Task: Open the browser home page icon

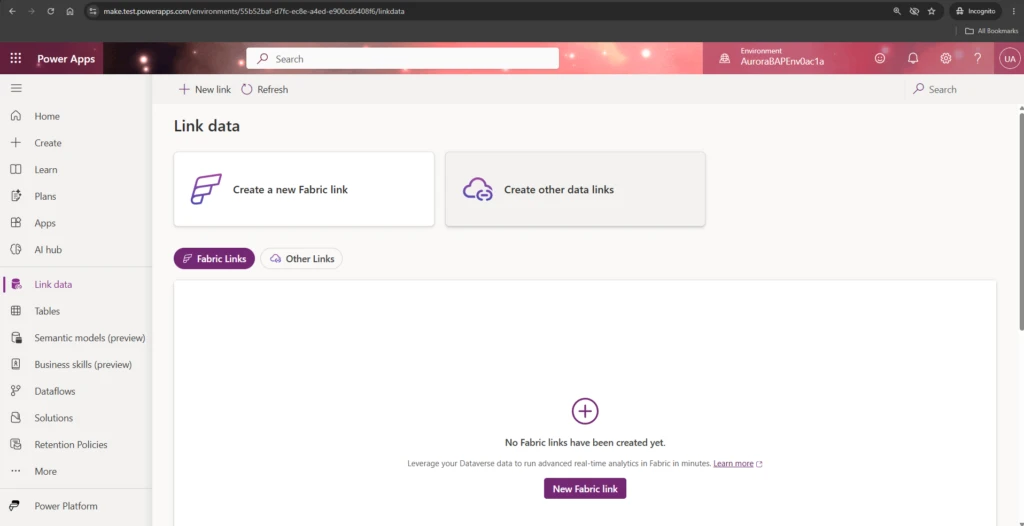Action: pyautogui.click(x=70, y=11)
